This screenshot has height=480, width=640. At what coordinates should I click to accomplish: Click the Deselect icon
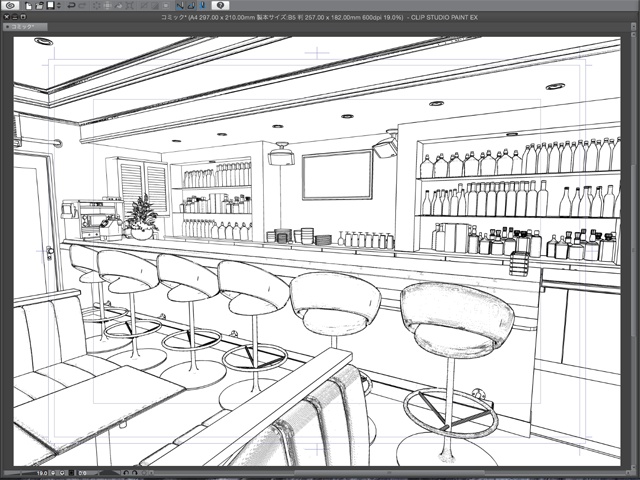(x=144, y=6)
